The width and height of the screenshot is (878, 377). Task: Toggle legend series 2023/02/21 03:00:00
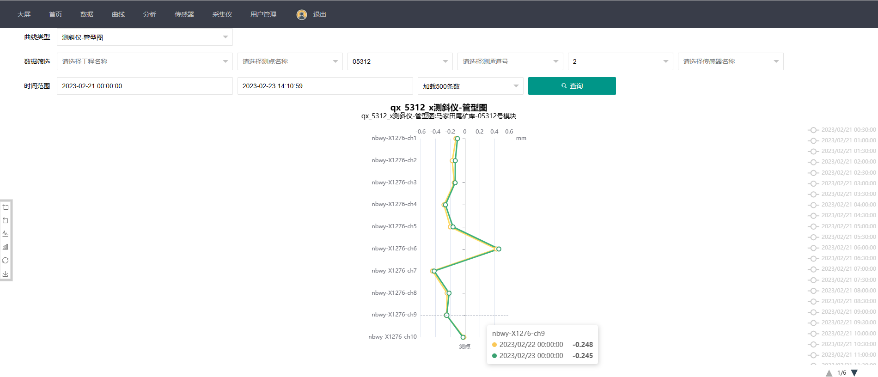(x=842, y=183)
